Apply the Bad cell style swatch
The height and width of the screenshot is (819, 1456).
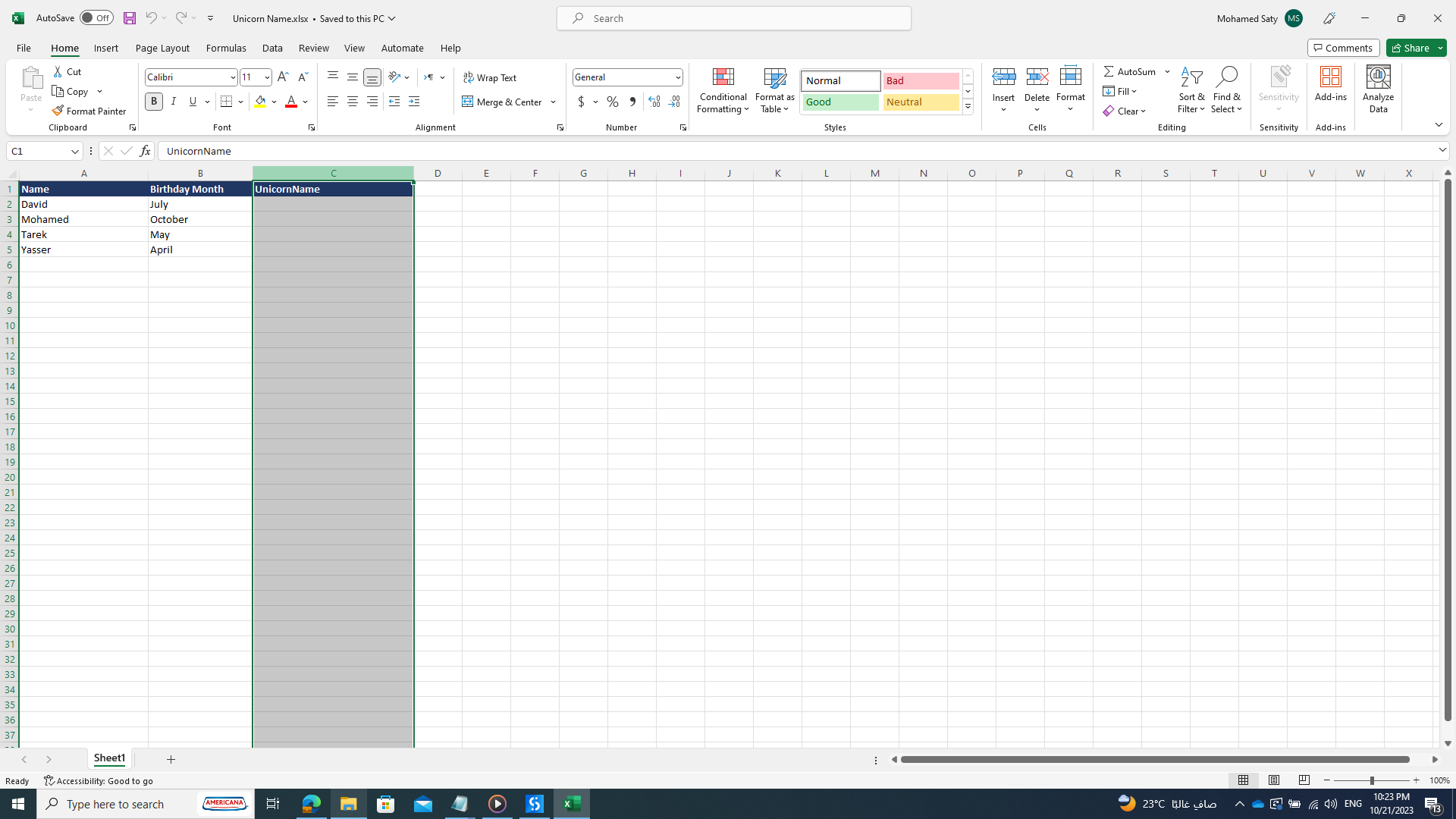point(921,80)
